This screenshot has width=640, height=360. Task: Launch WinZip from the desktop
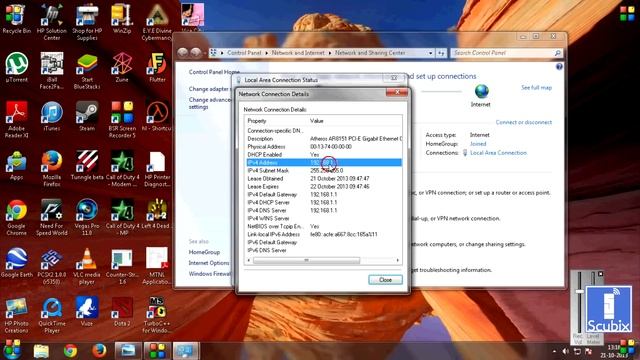click(122, 18)
